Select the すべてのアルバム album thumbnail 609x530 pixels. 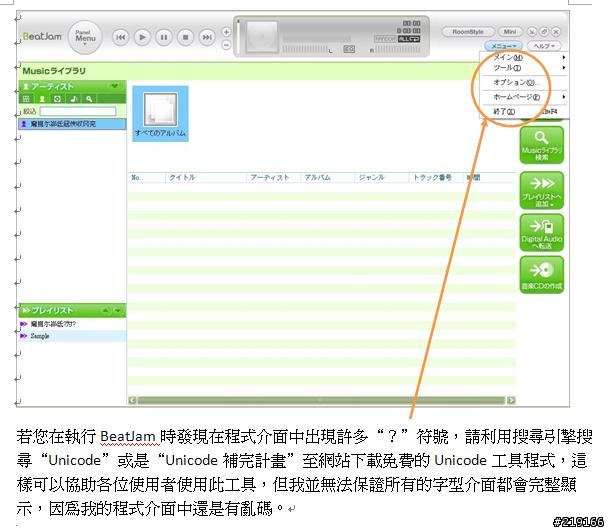point(160,114)
